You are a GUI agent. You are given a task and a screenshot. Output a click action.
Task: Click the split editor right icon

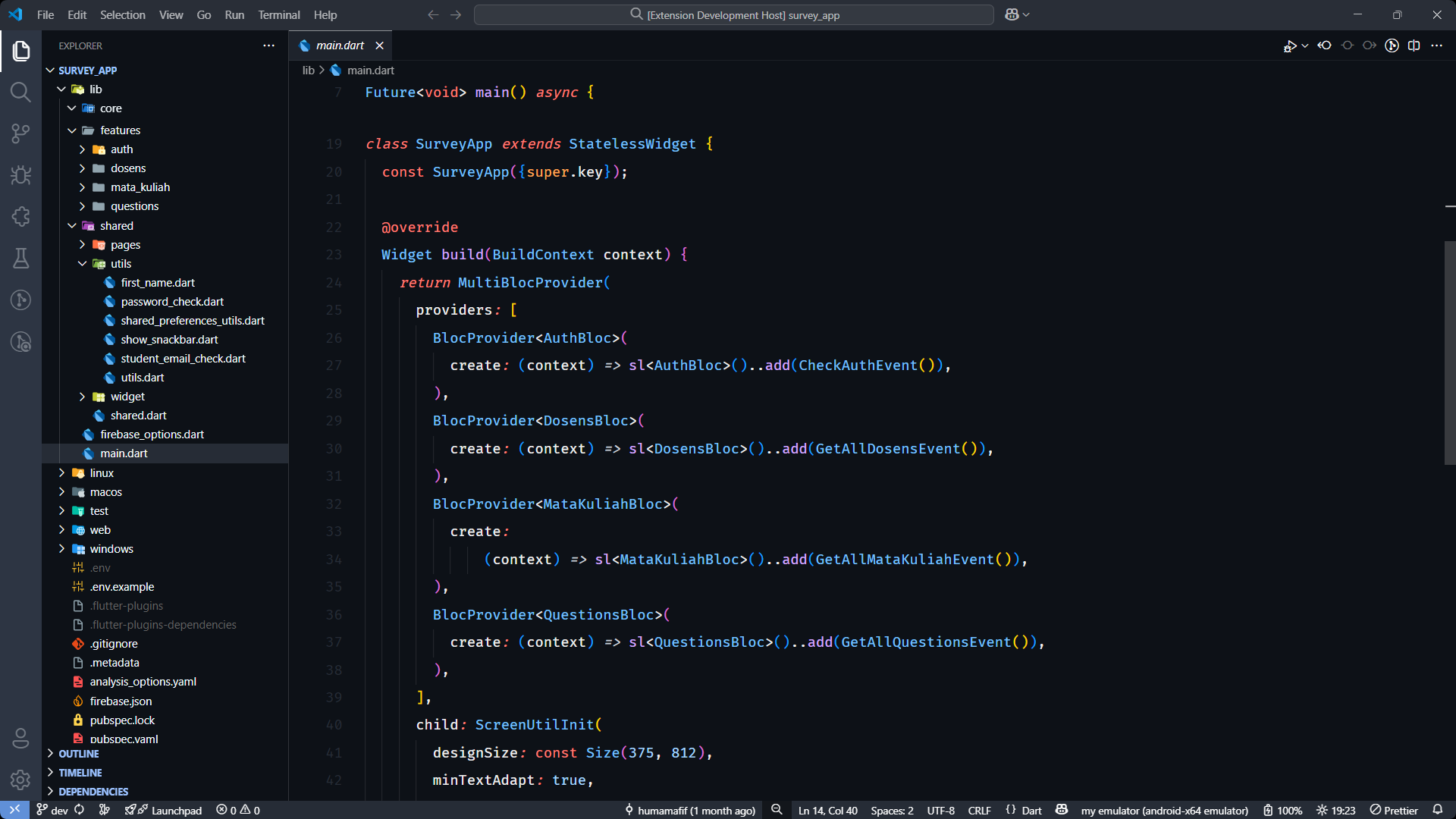point(1414,45)
